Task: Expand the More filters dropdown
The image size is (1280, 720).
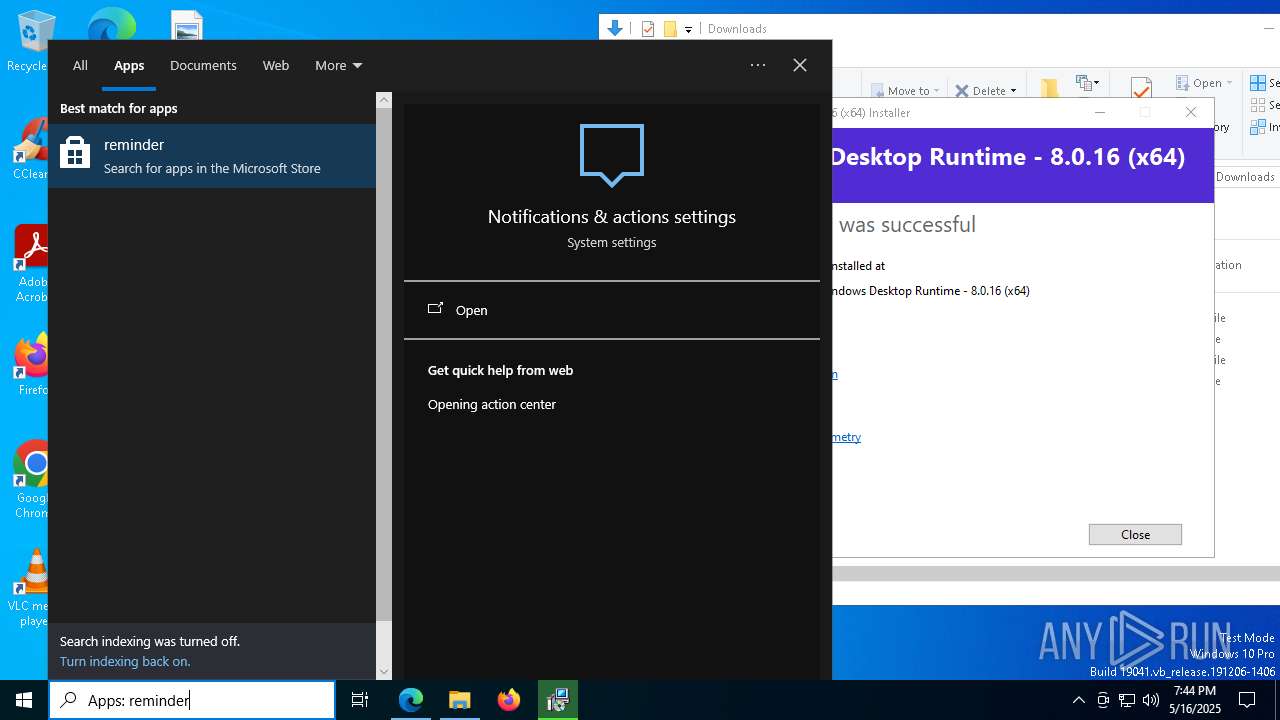Action: (338, 65)
